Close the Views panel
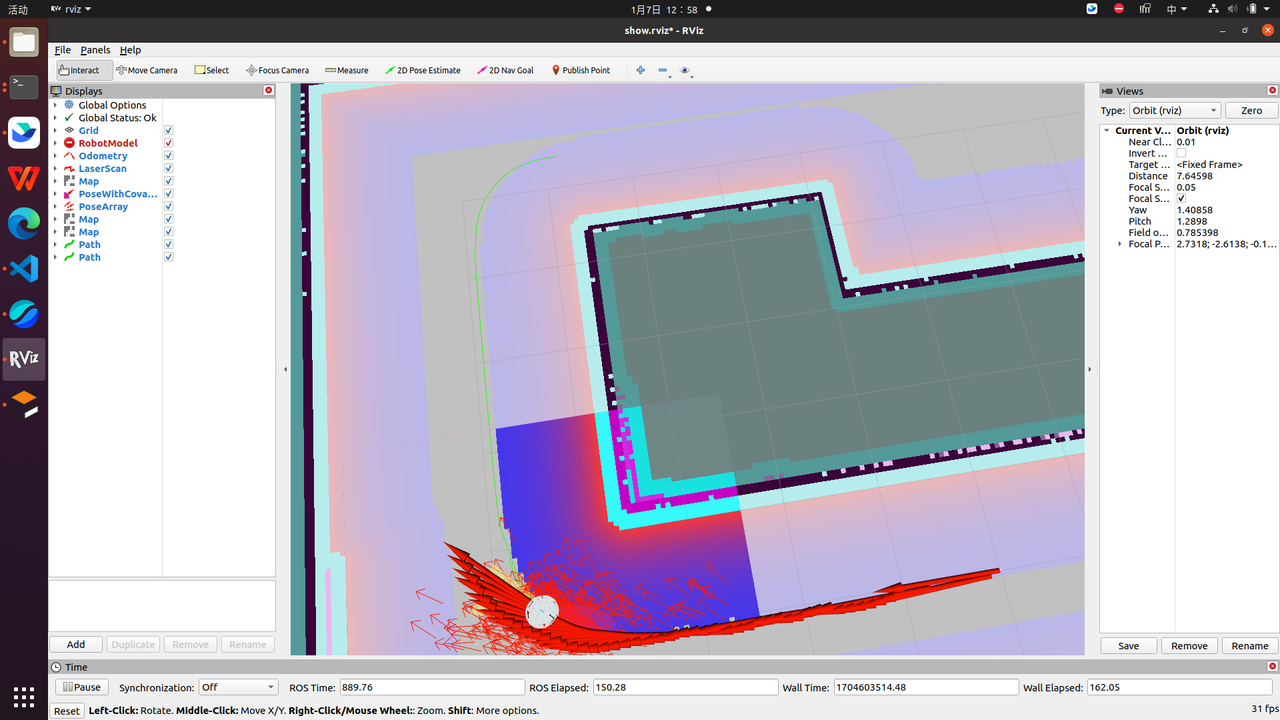 click(x=1273, y=90)
